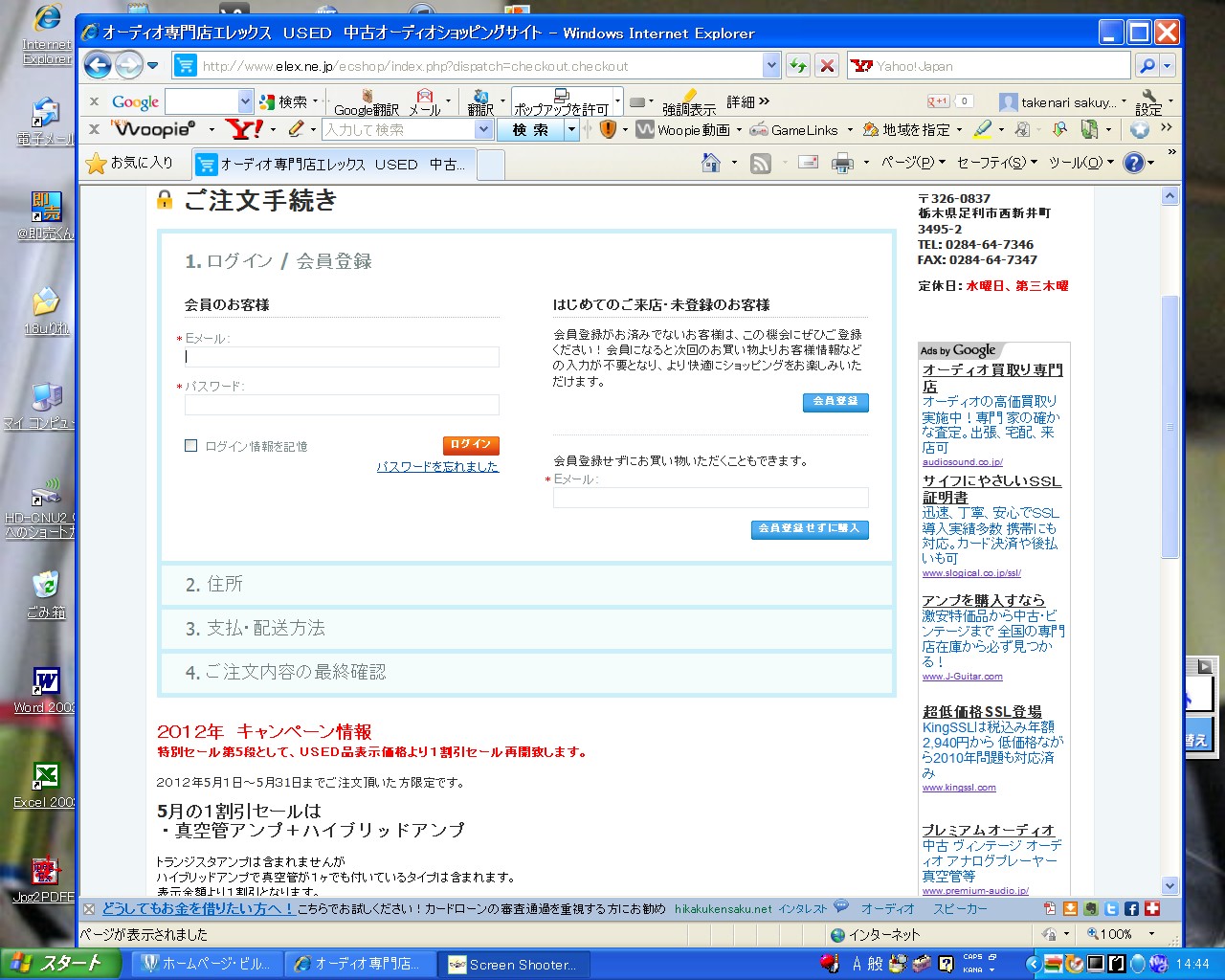Click どうしてもお金を借りたい方へ link

(198, 909)
